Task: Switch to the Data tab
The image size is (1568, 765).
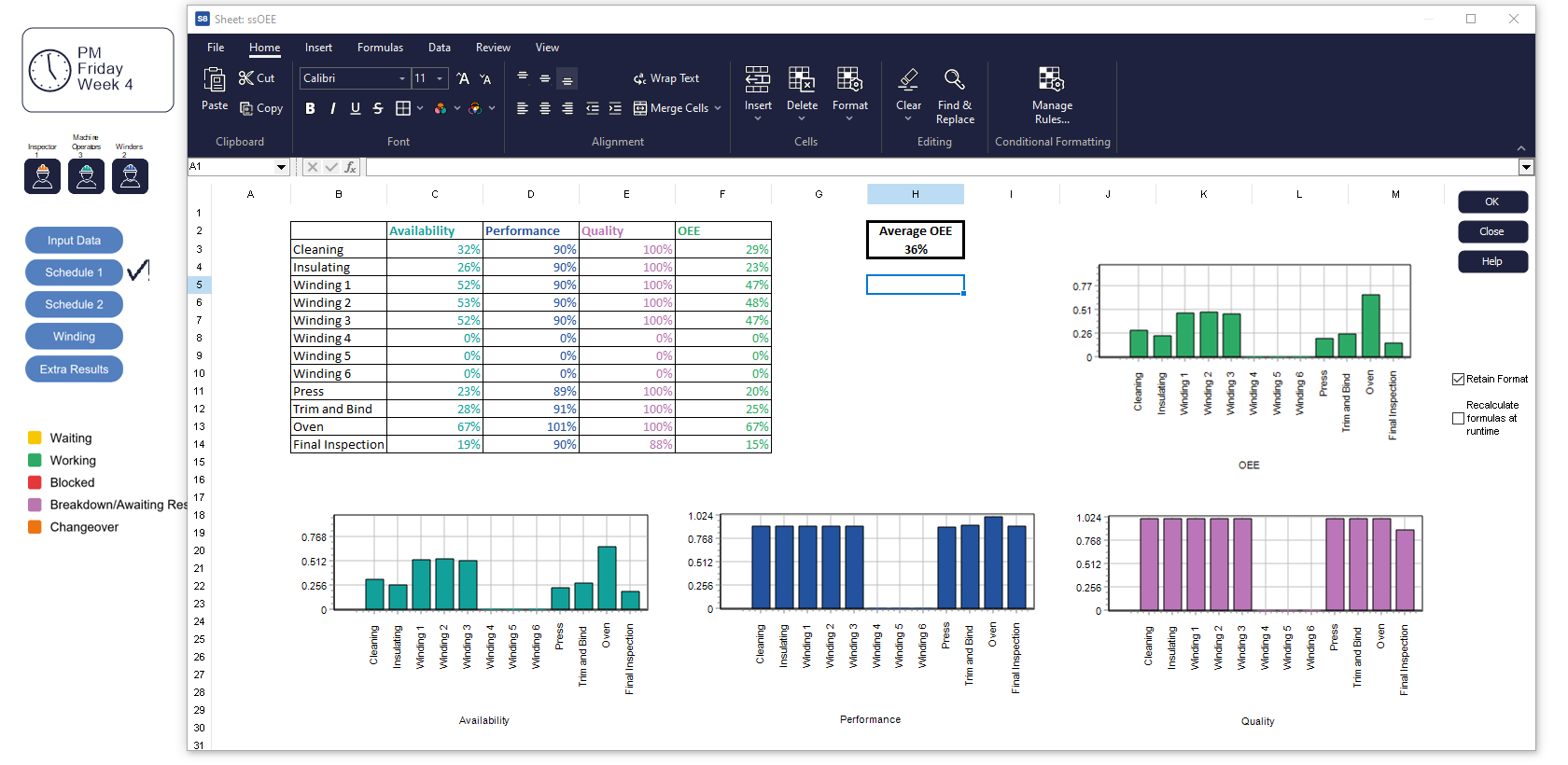Action: click(440, 48)
